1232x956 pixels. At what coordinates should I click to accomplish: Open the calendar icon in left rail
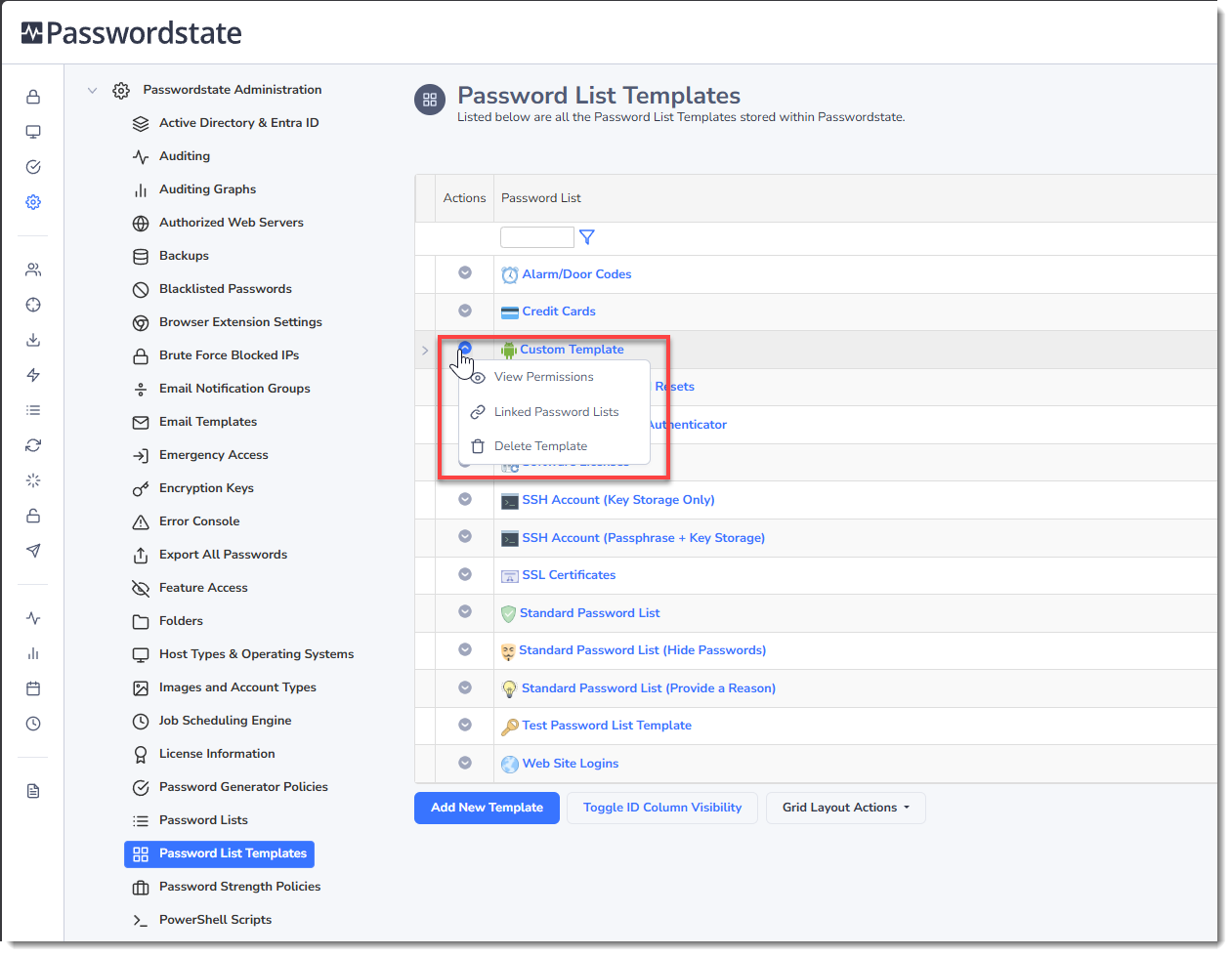point(33,688)
